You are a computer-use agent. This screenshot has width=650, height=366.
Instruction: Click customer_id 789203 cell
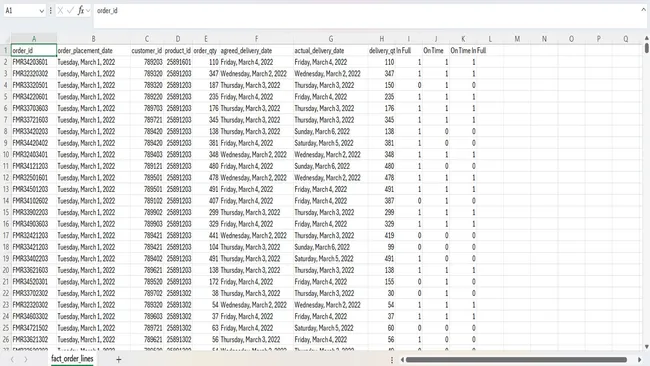[x=147, y=62]
